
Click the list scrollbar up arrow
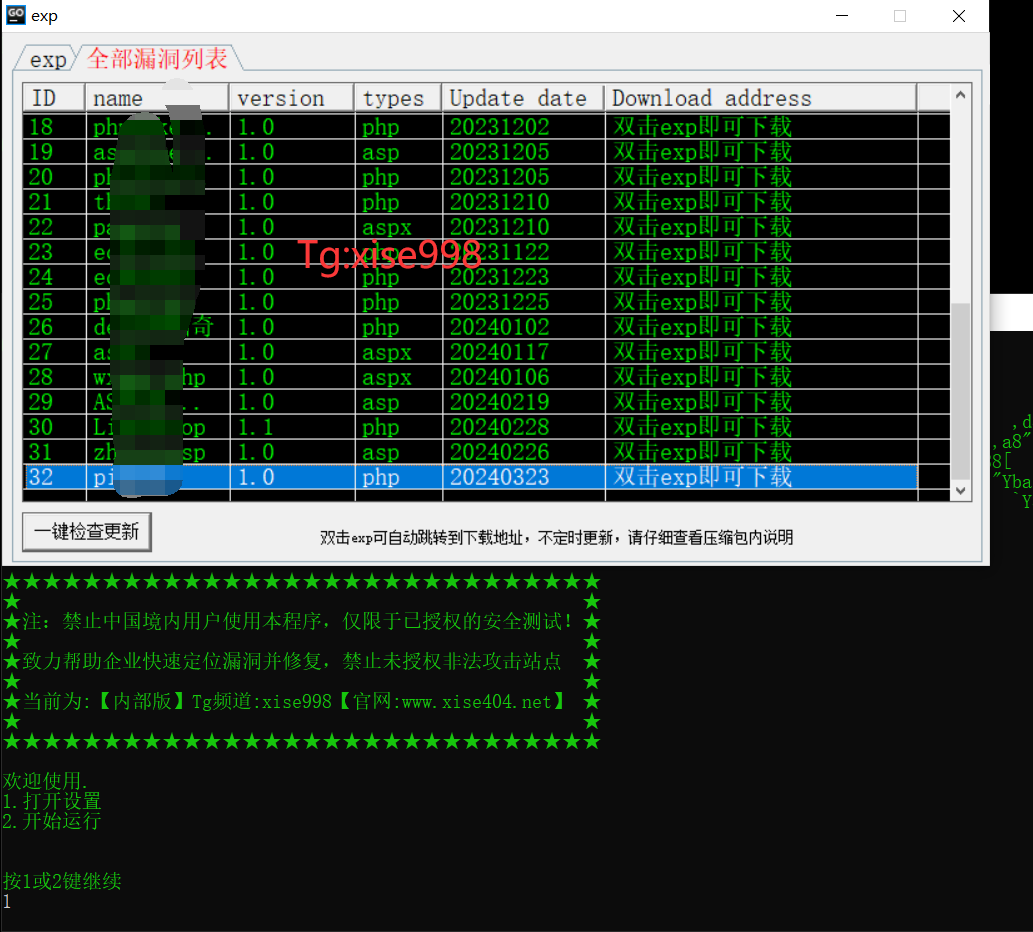click(961, 95)
